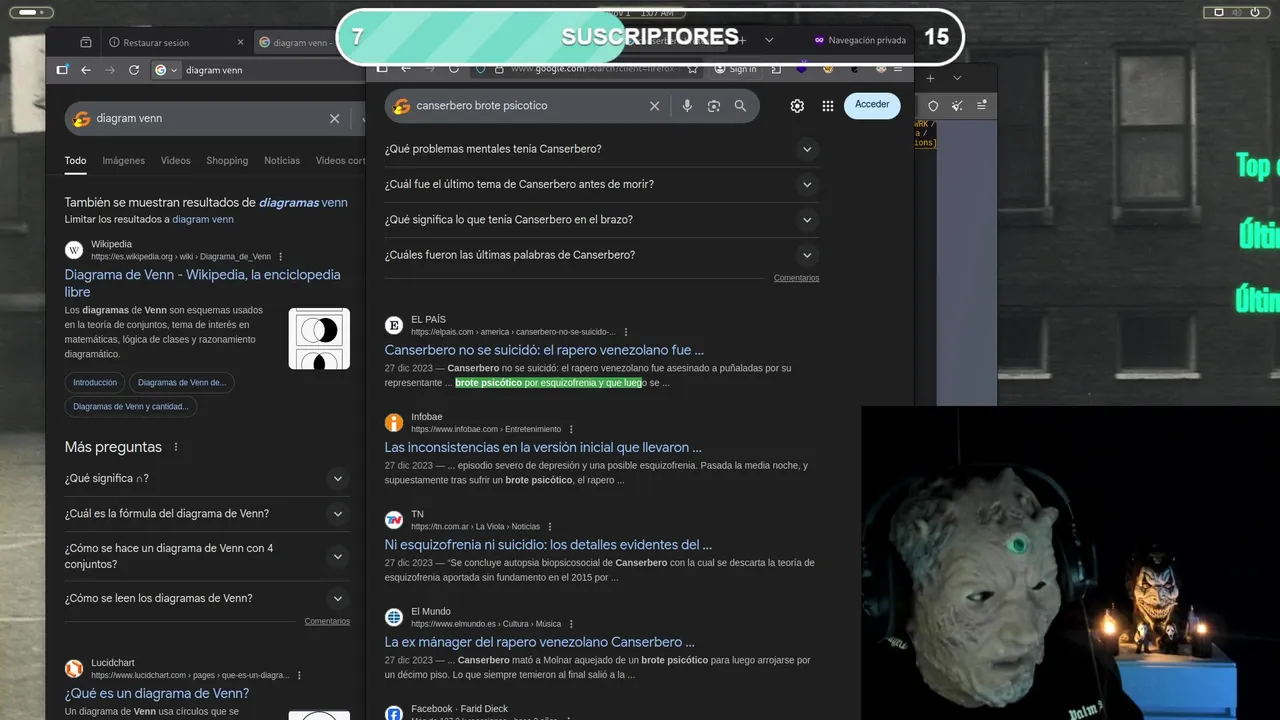Open Más preguntas options menu
Viewport: 1280px width, 720px height.
point(176,447)
